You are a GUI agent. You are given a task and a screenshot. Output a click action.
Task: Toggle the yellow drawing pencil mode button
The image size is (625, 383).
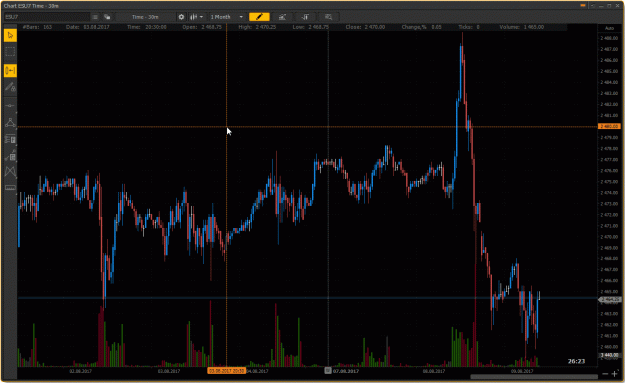(x=259, y=17)
